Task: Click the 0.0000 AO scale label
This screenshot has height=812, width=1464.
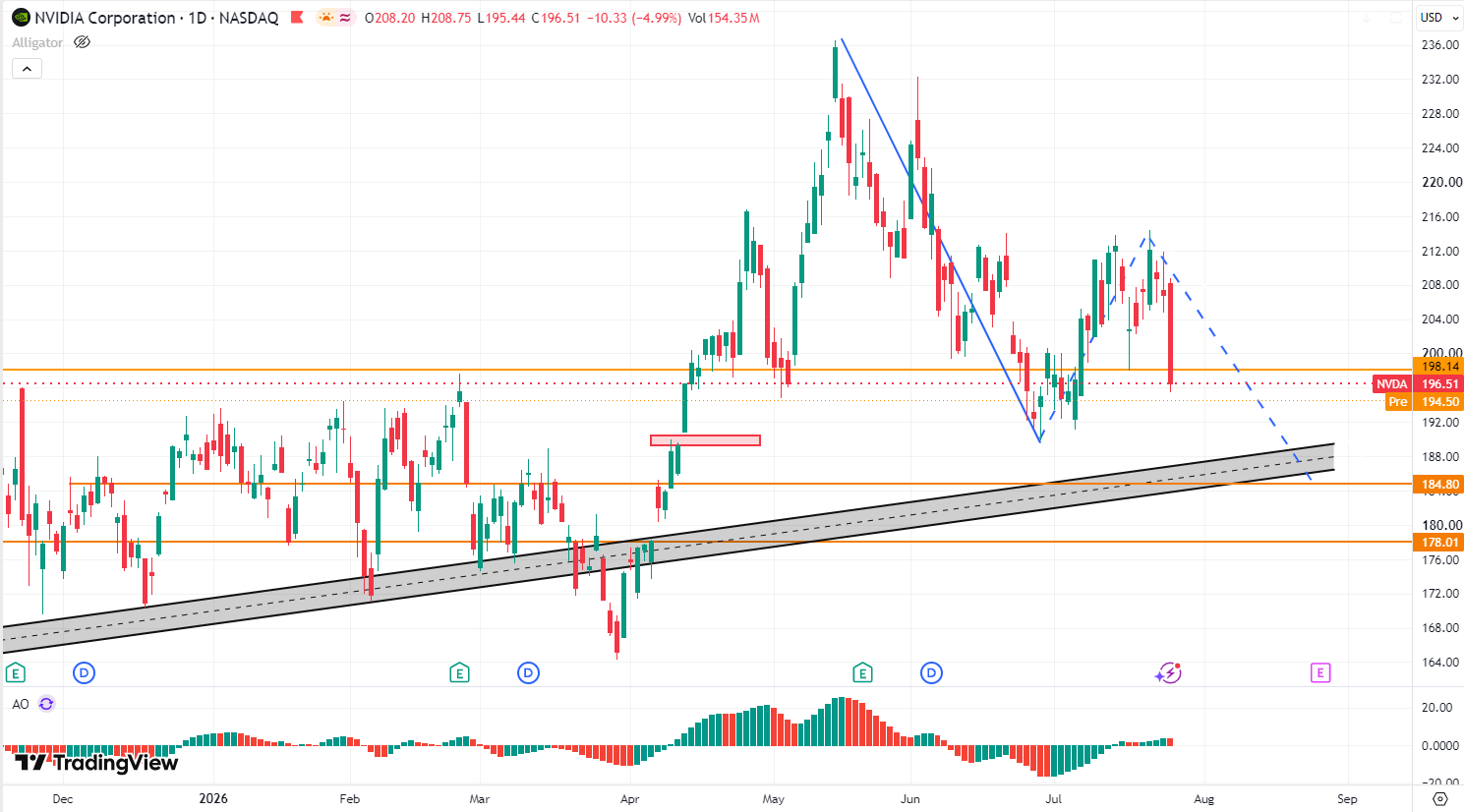Action: (x=1440, y=745)
